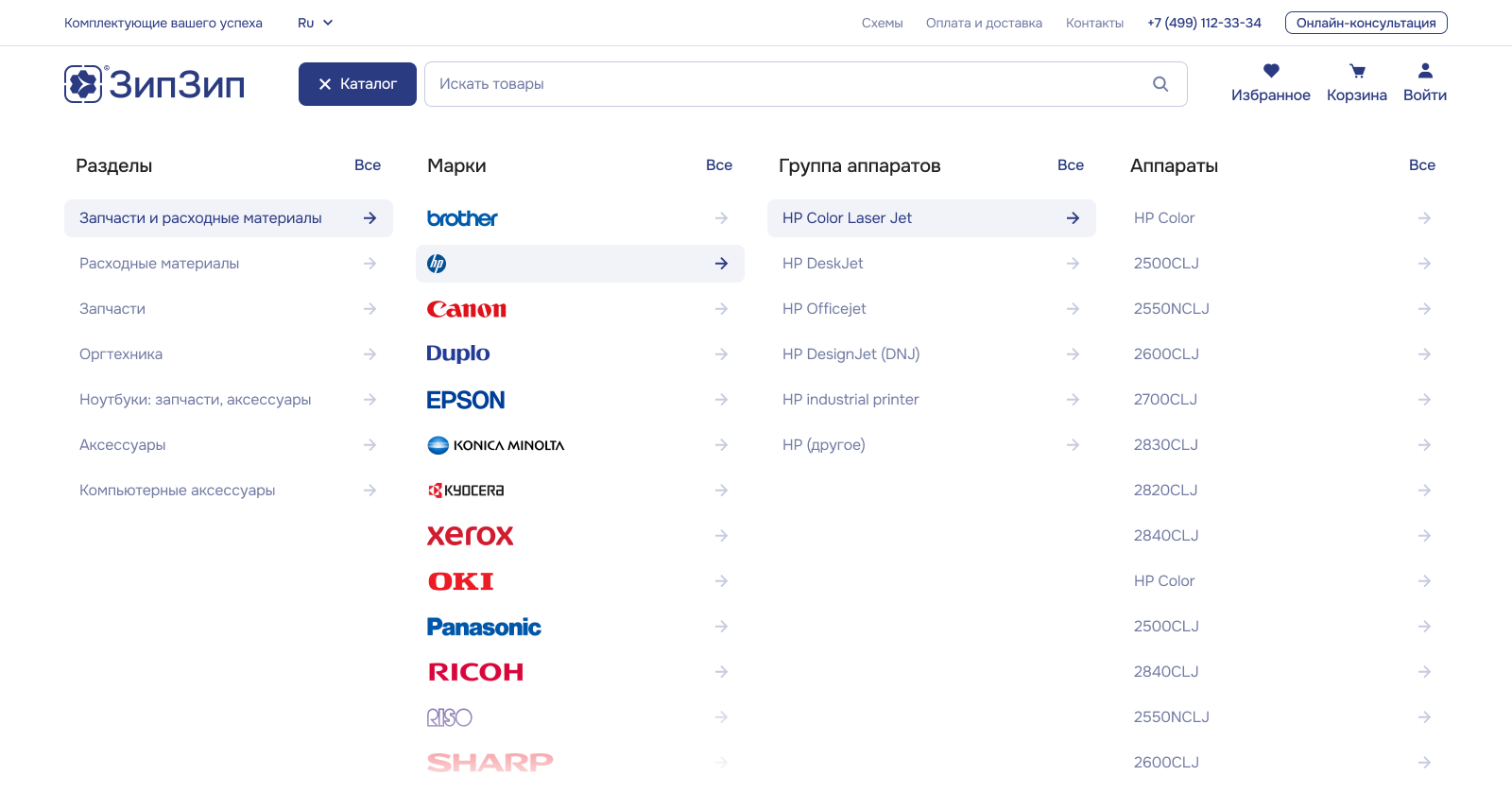This screenshot has height=793, width=1512.
Task: Select the OKI brand logo
Action: point(461,581)
